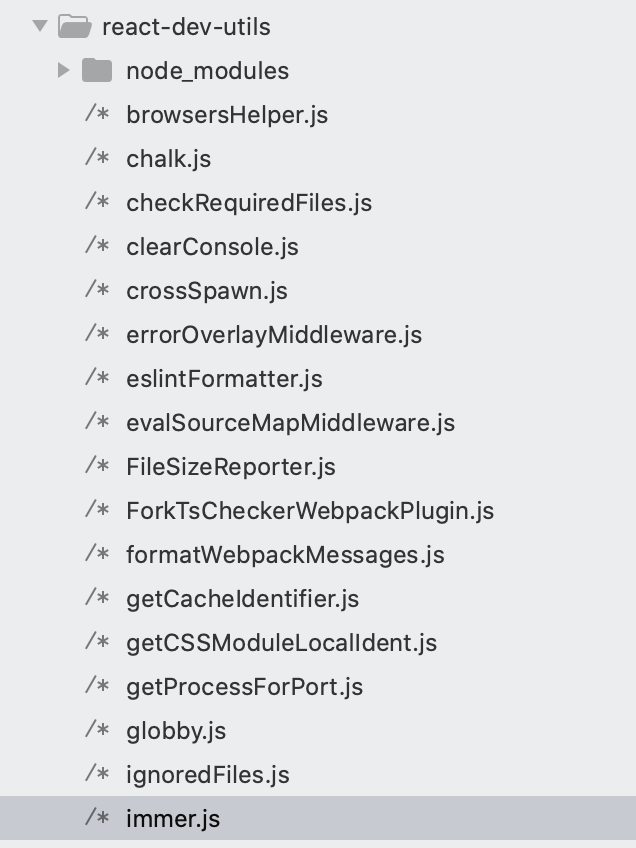Click the file icon next to globby.js

(x=97, y=730)
